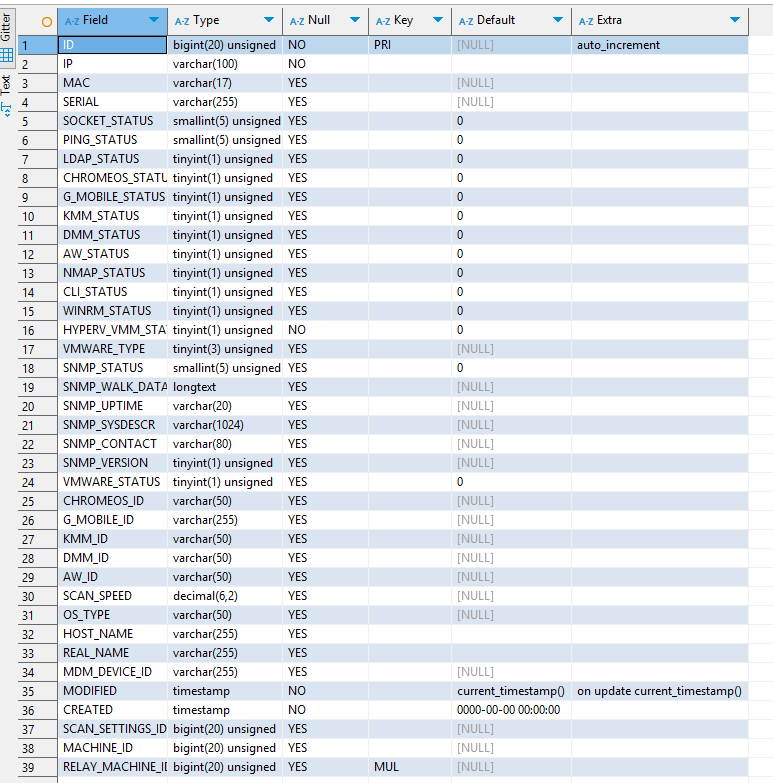773x783 pixels.
Task: Click the A-Z type icon on Default column
Action: pyautogui.click(x=467, y=21)
